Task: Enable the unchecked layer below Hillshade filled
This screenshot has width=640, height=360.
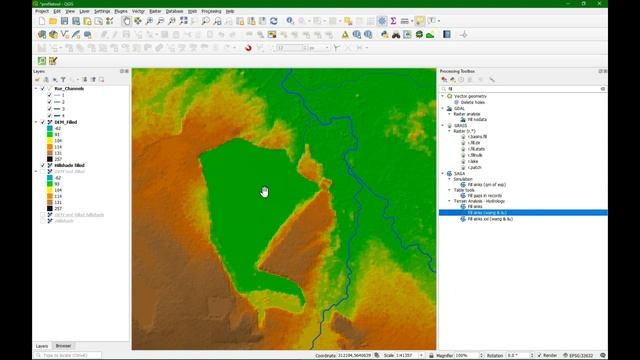Action: point(43,172)
